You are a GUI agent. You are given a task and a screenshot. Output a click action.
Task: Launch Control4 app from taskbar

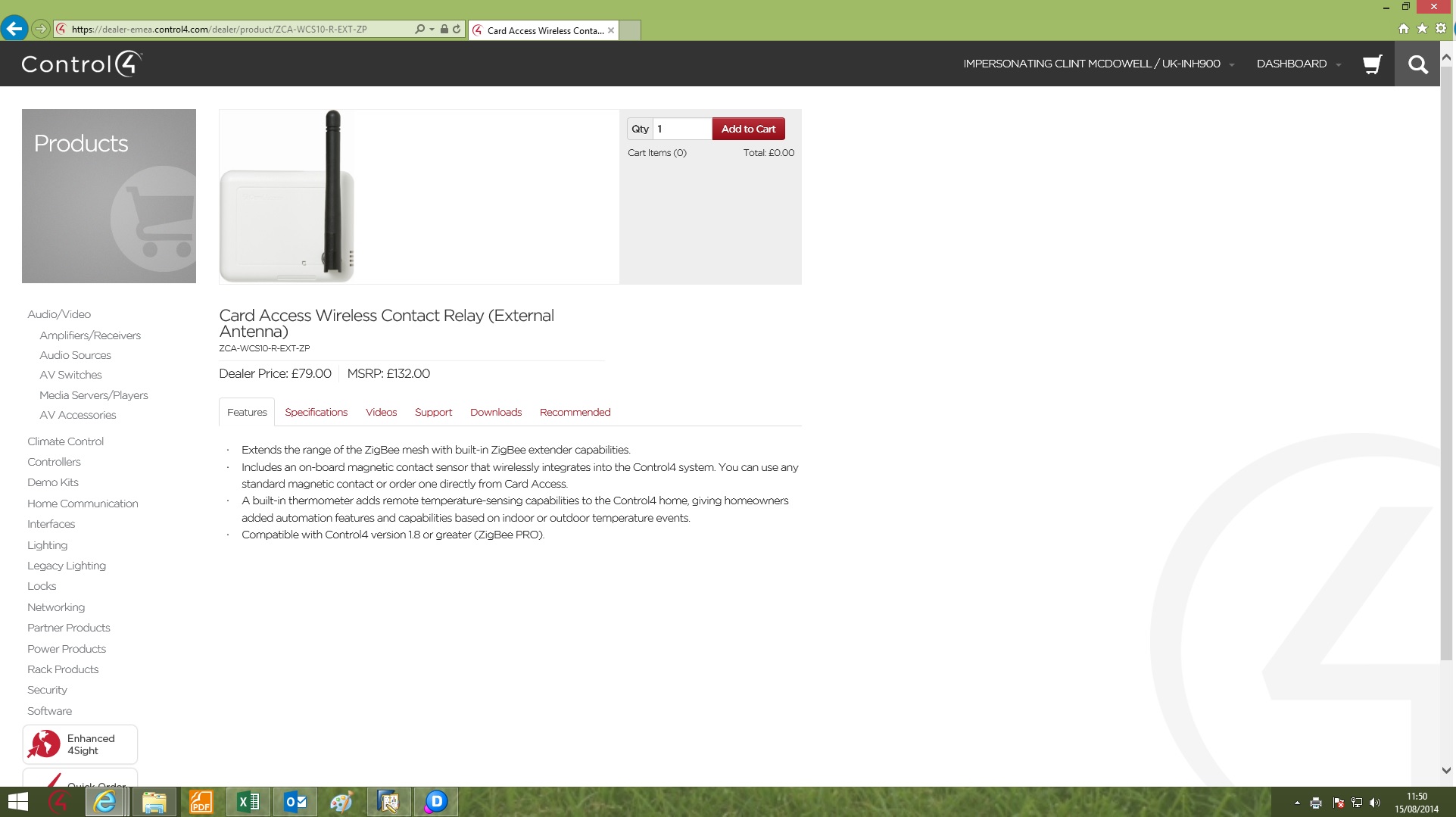tap(58, 802)
